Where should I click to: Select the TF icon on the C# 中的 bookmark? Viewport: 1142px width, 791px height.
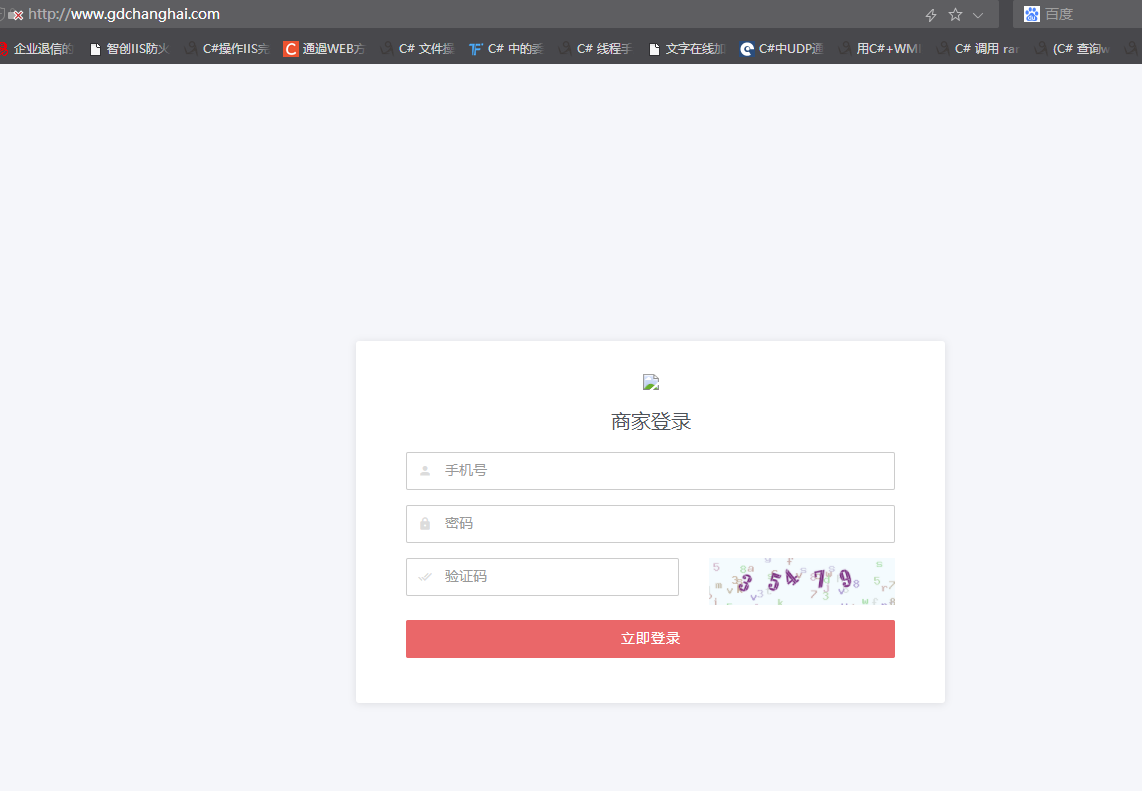click(477, 47)
